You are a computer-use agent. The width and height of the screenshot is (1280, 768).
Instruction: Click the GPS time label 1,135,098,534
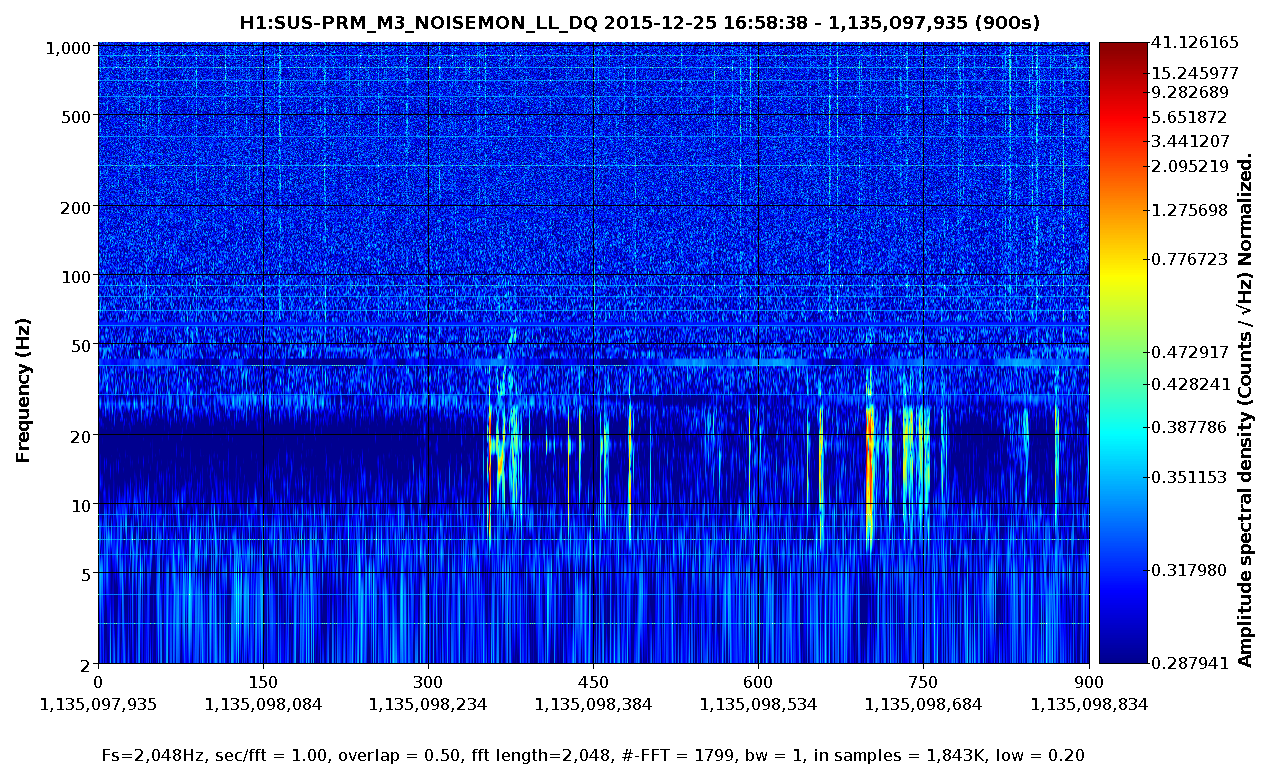point(758,704)
